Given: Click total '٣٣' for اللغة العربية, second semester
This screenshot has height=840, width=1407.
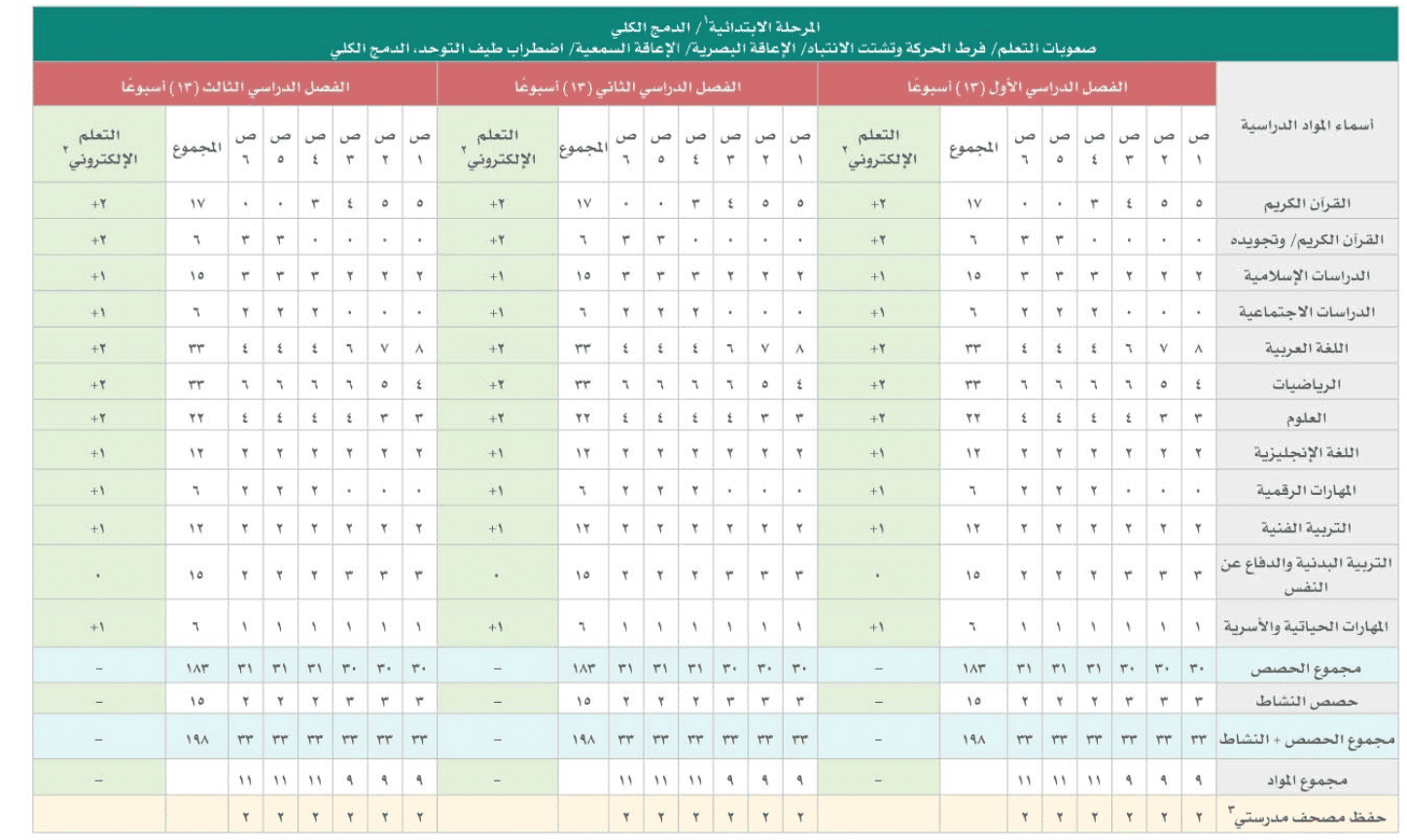Looking at the screenshot, I should [x=583, y=348].
